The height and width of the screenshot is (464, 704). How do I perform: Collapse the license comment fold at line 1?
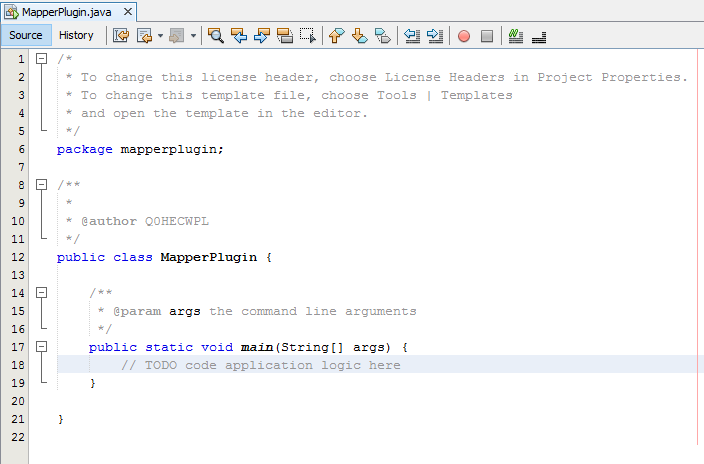coord(41,58)
